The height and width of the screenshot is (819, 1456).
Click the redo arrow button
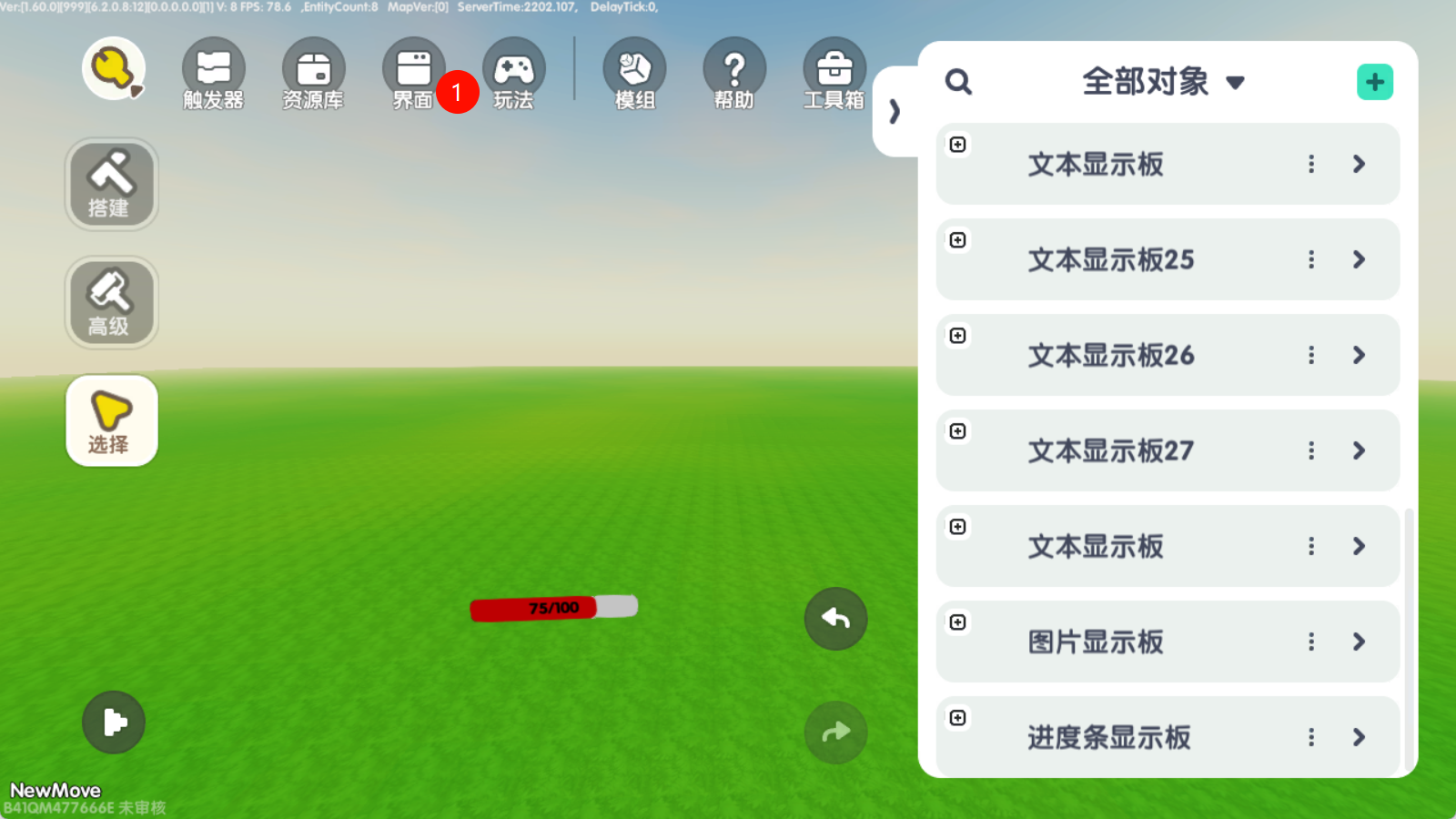point(835,733)
